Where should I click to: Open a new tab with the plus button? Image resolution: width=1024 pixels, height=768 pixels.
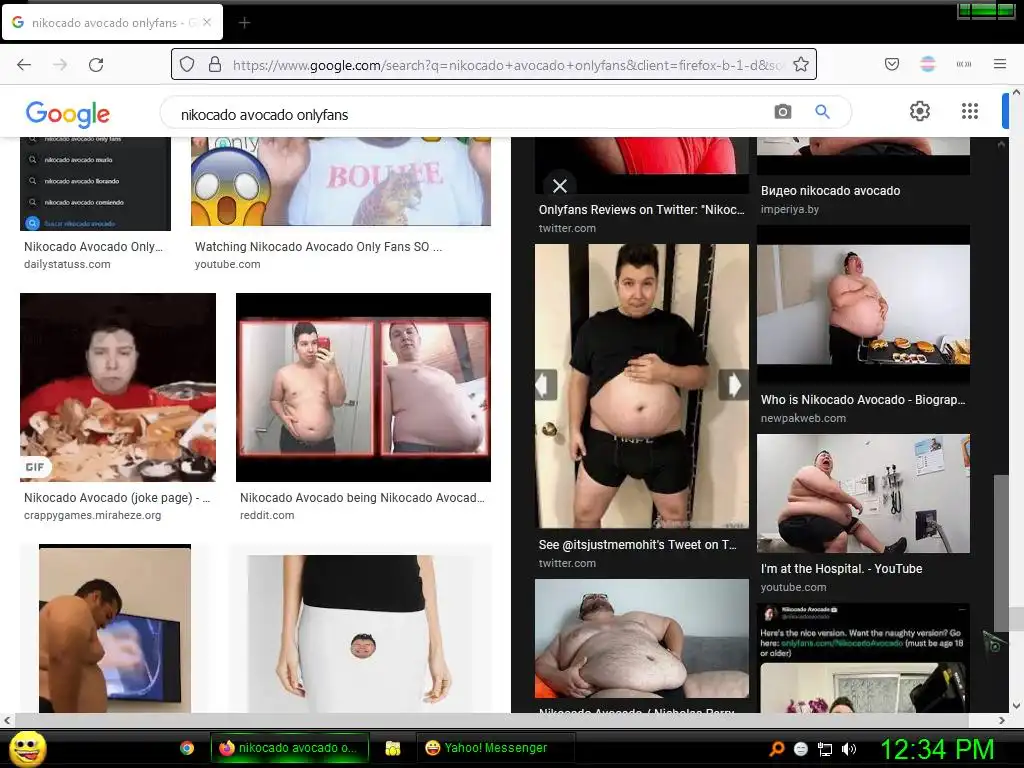click(x=244, y=23)
